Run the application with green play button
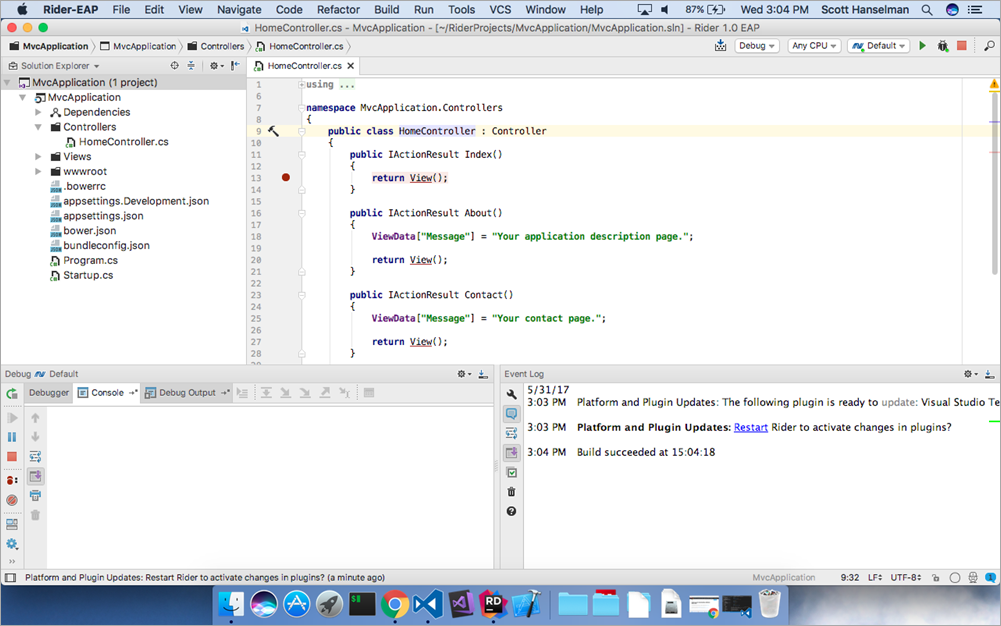Viewport: 1001px width, 626px height. (x=922, y=46)
